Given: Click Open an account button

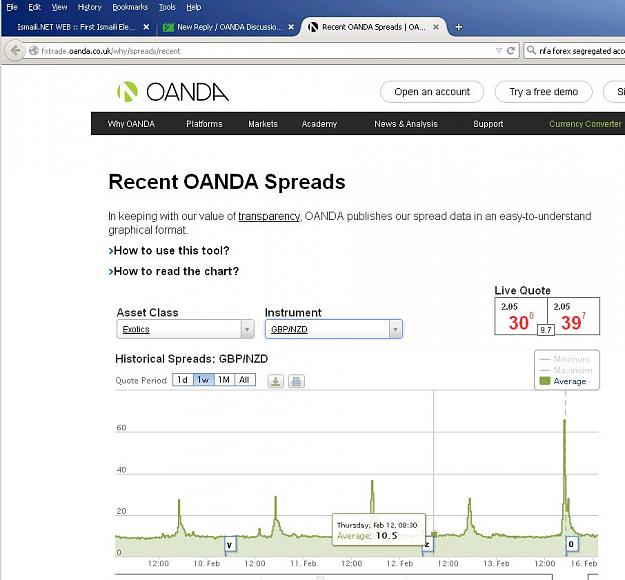Looking at the screenshot, I should coord(432,92).
